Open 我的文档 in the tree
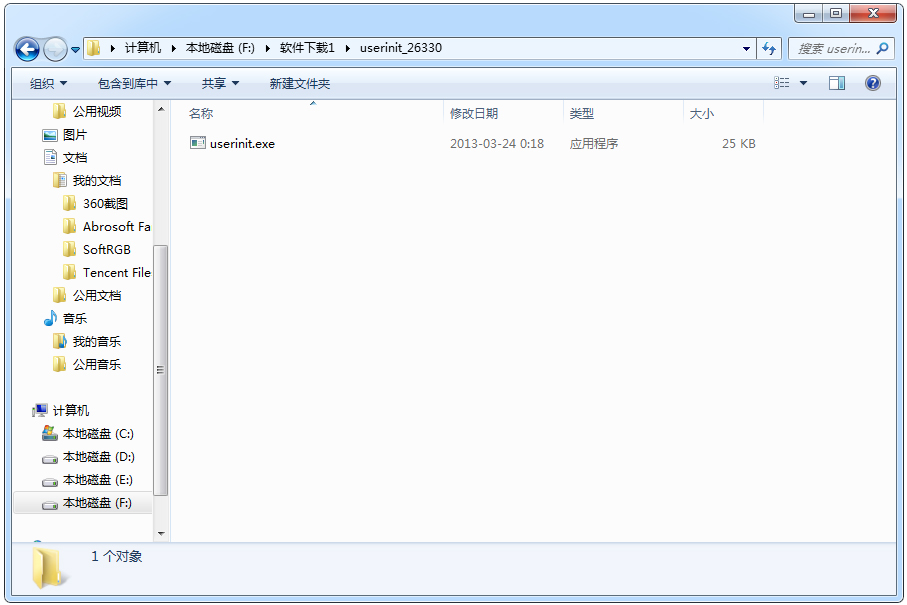907x605 pixels. coord(97,180)
